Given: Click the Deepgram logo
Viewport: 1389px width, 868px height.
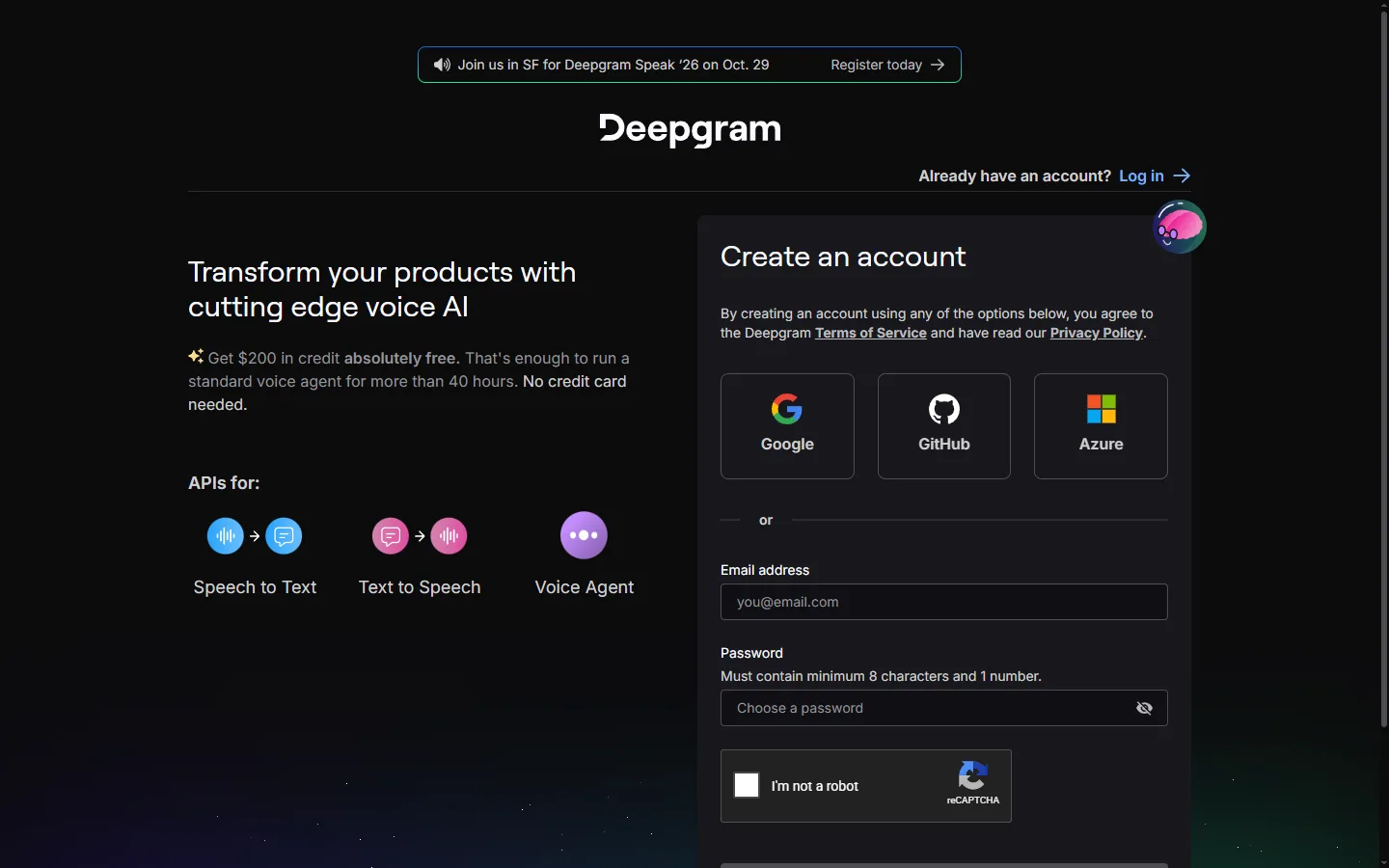Looking at the screenshot, I should (x=690, y=130).
